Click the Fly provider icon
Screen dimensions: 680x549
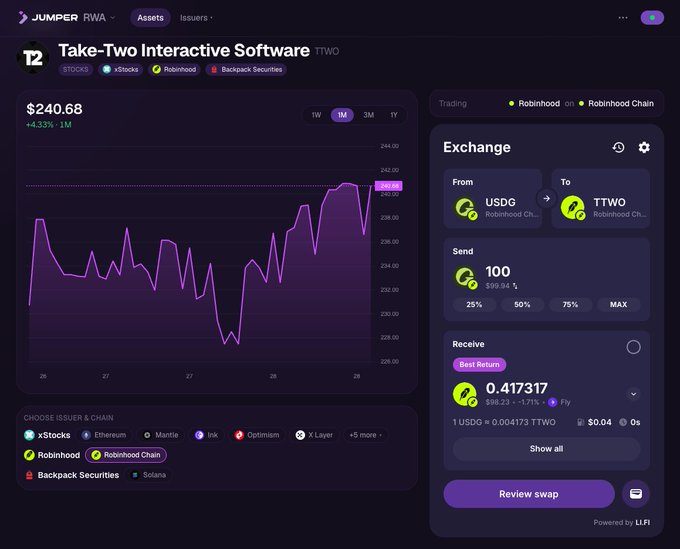[x=552, y=402]
